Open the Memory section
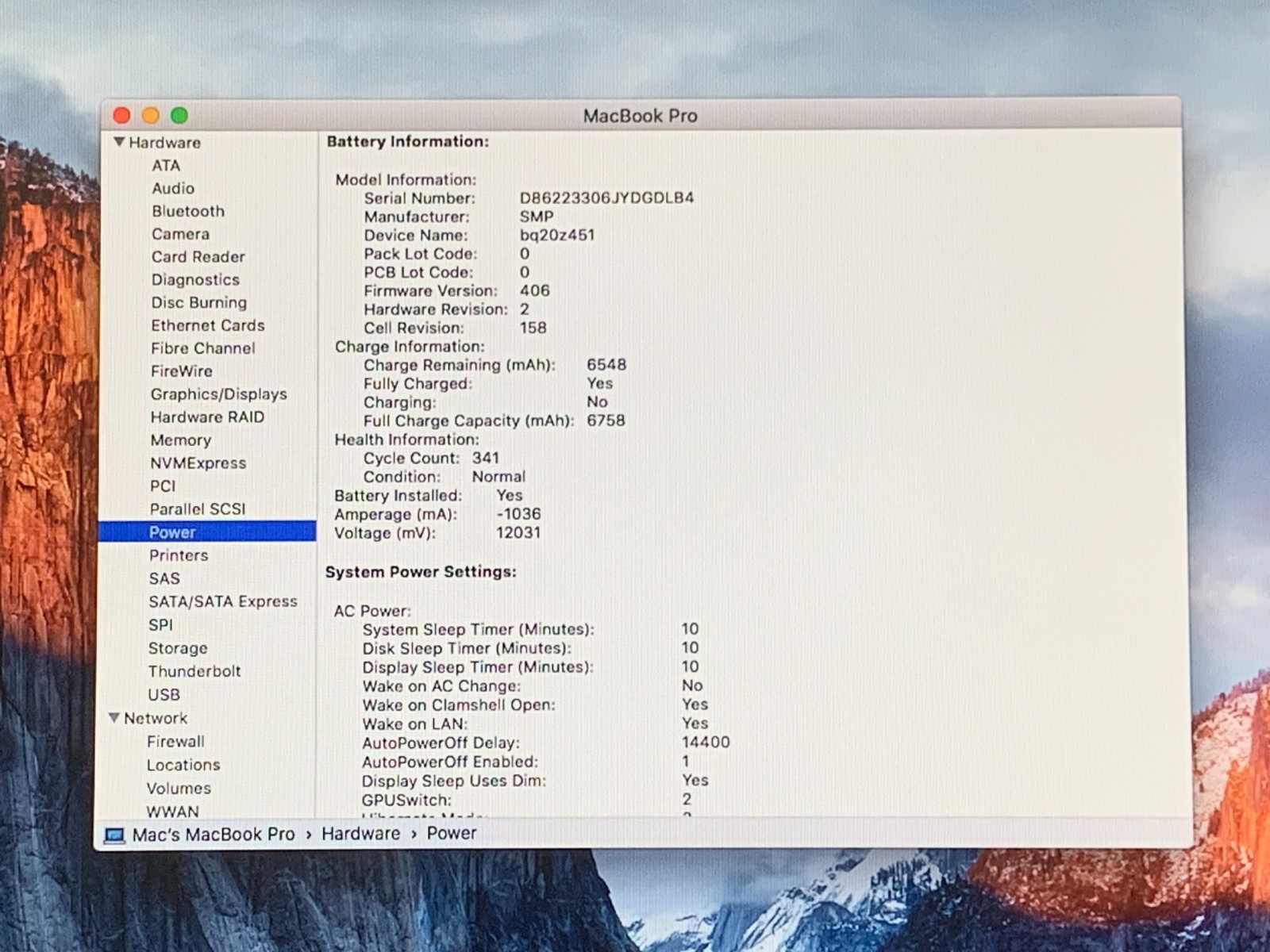The height and width of the screenshot is (952, 1270). coord(181,440)
